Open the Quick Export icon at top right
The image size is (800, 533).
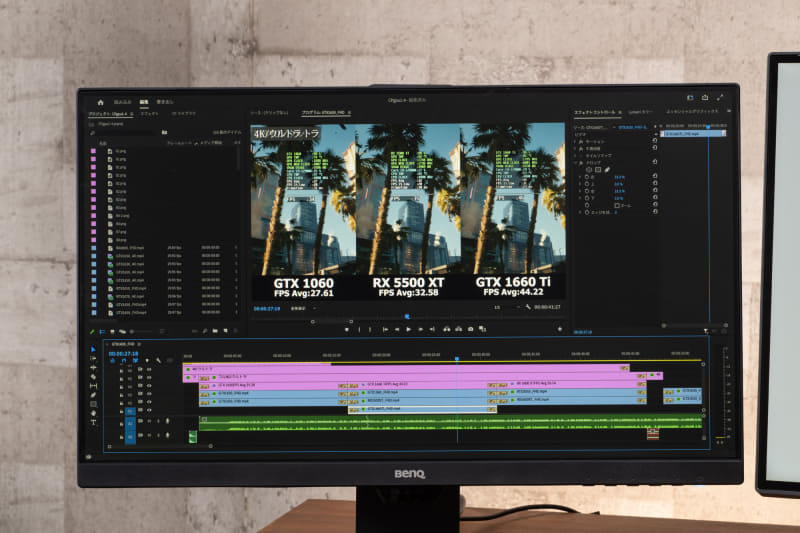[x=705, y=97]
